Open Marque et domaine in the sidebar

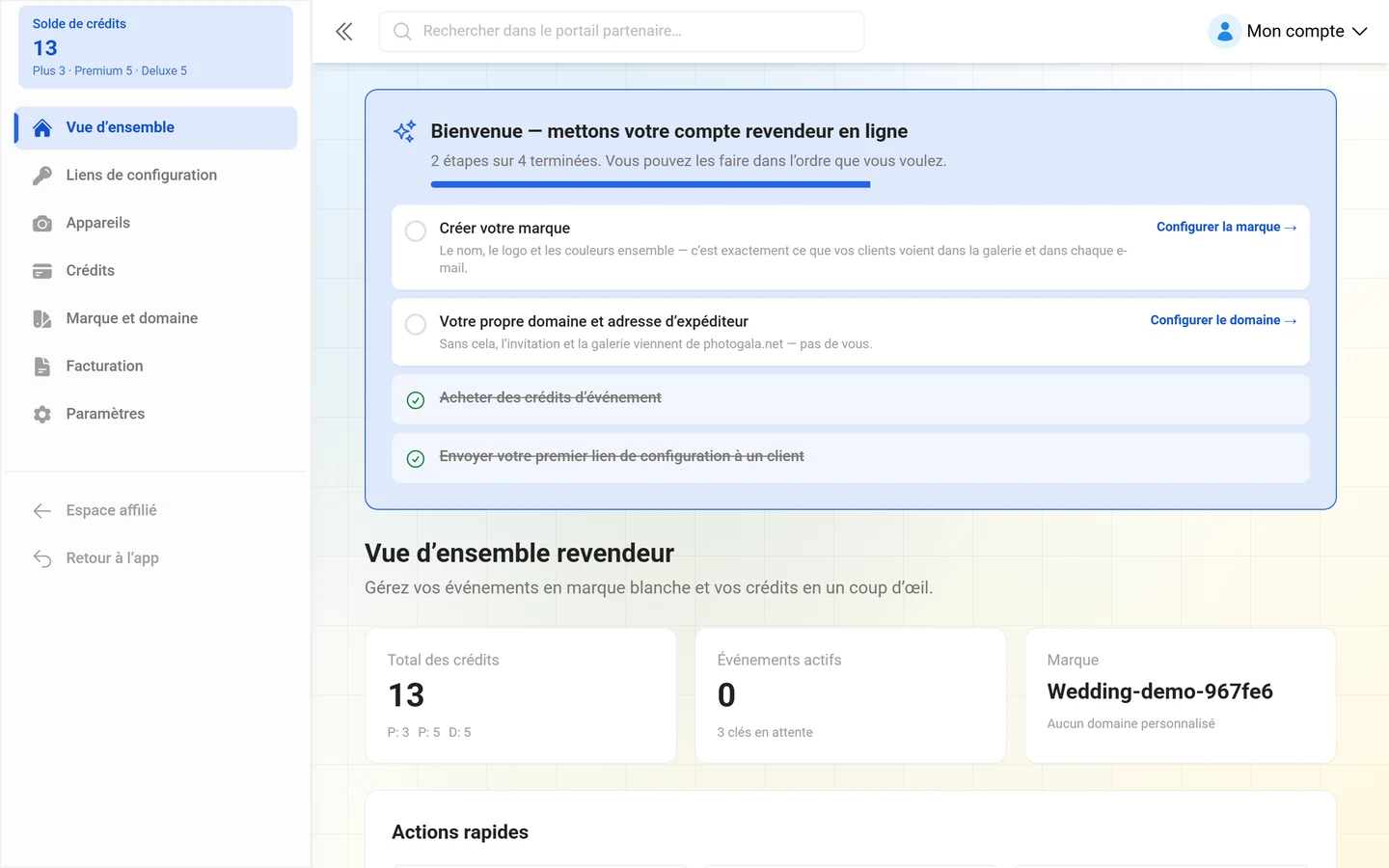coord(156,318)
